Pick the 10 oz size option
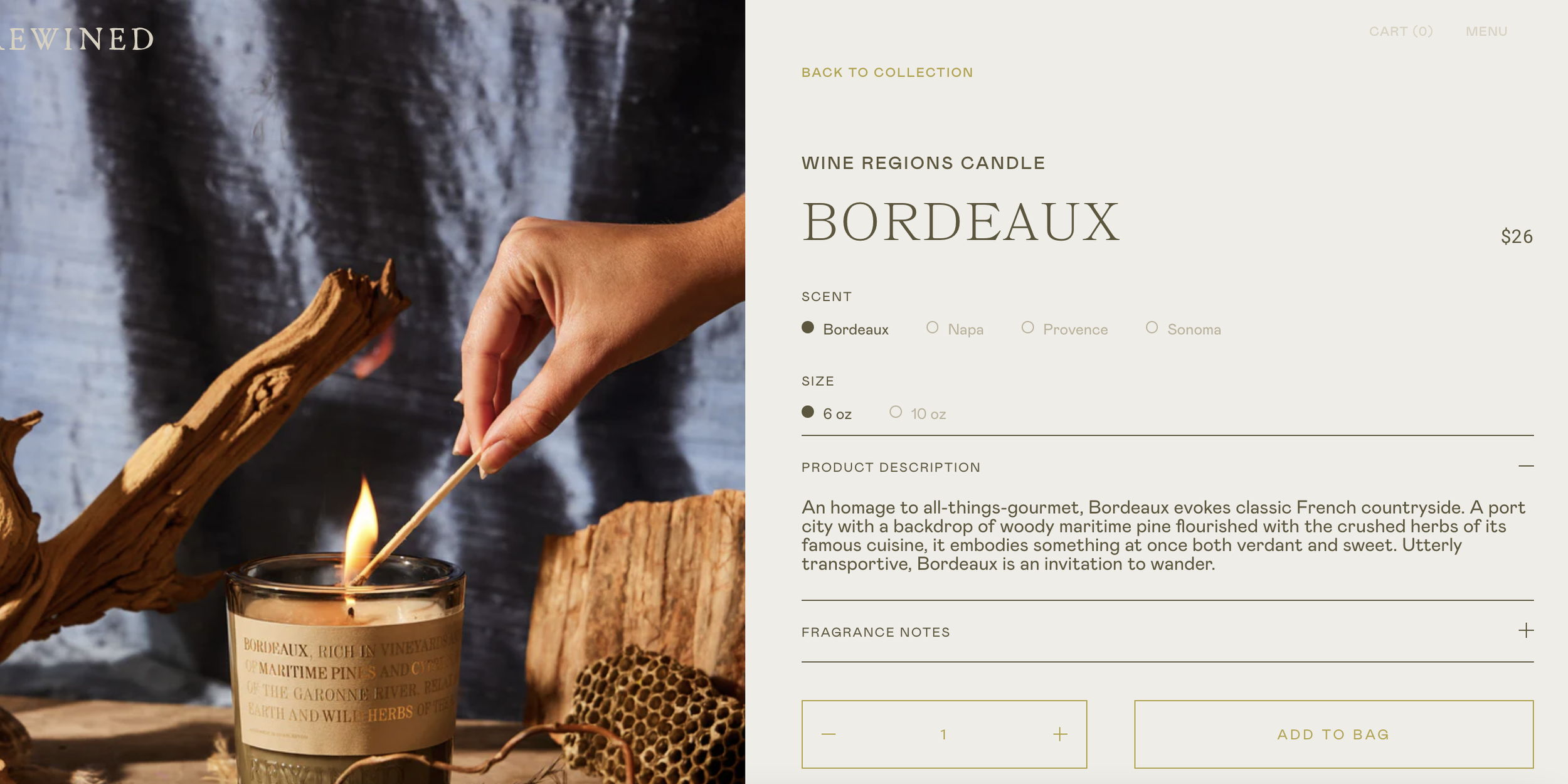 pos(918,413)
